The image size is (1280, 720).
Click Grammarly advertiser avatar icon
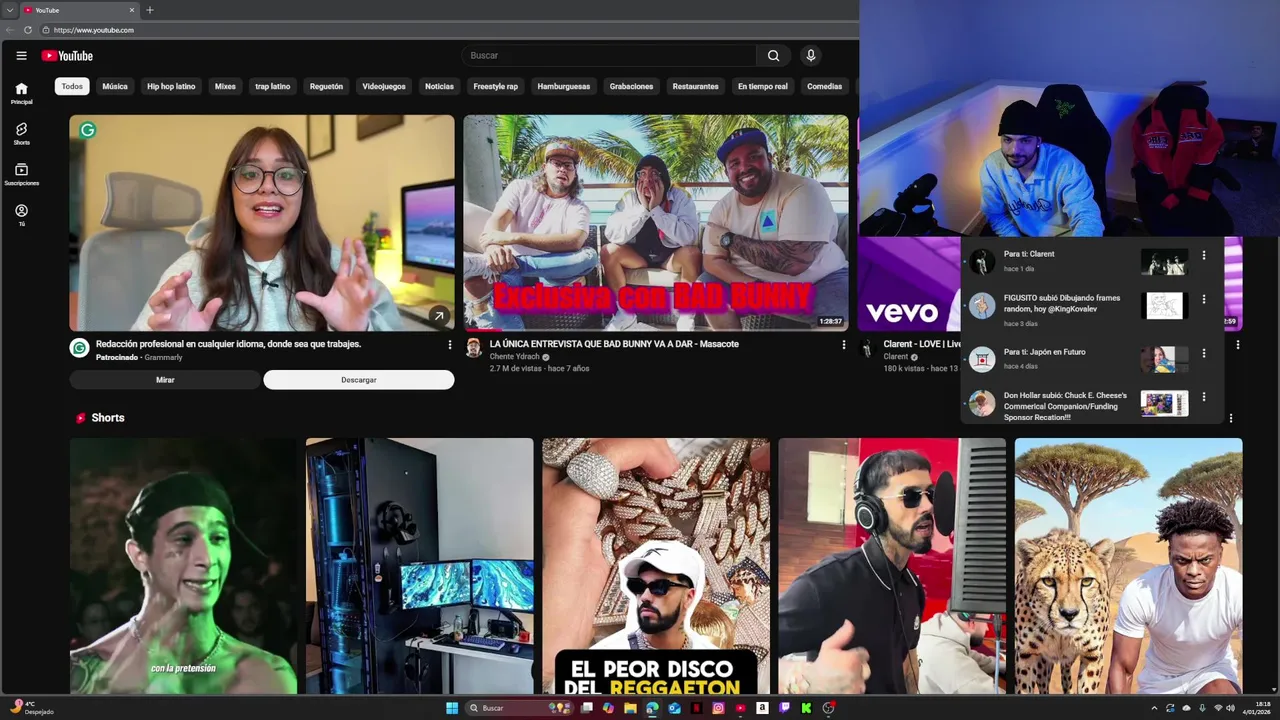click(x=79, y=348)
